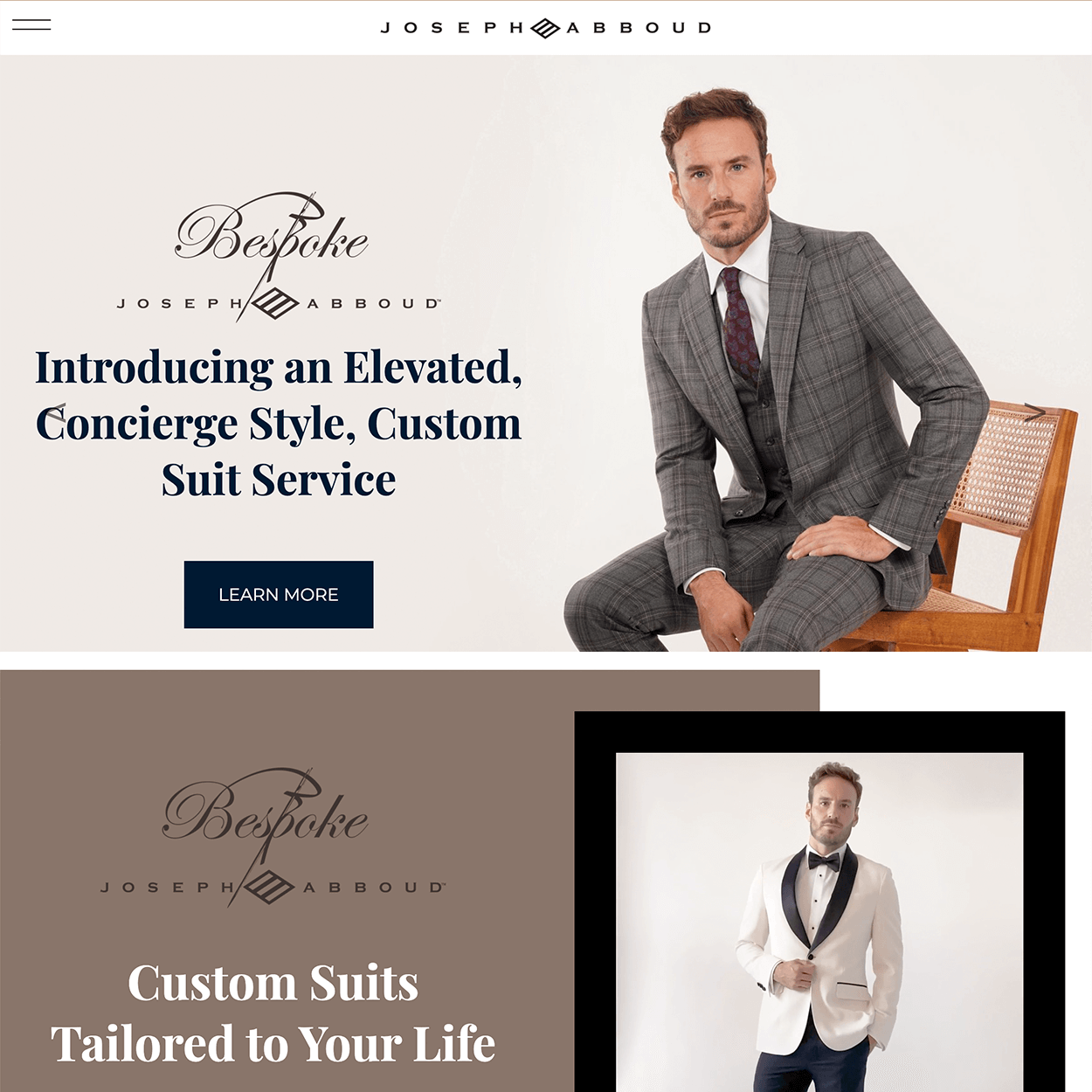Image resolution: width=1092 pixels, height=1092 pixels.
Task: Click the Joseph Abboud wordmark on the brown panel
Action: click(273, 887)
